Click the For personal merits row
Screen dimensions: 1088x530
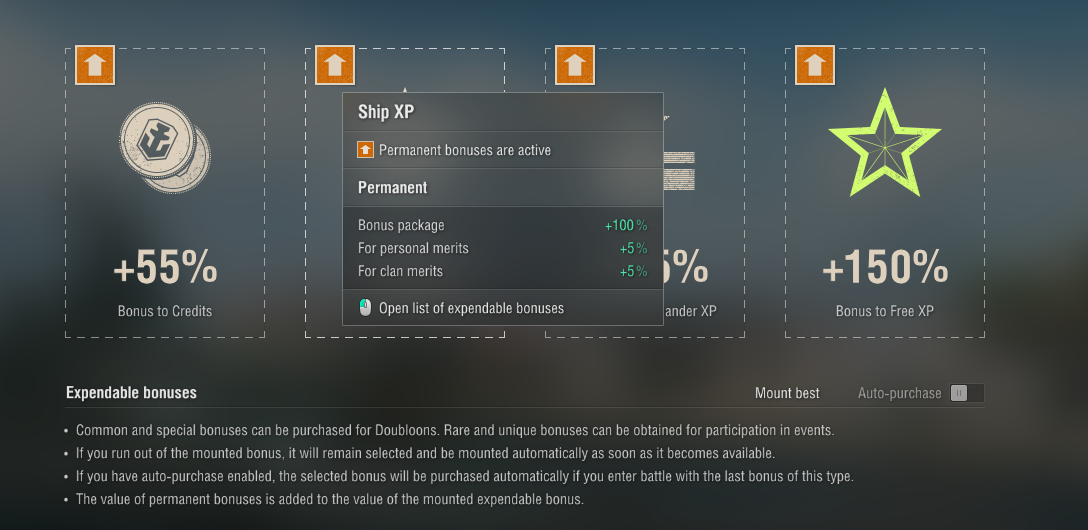pyautogui.click(x=502, y=248)
